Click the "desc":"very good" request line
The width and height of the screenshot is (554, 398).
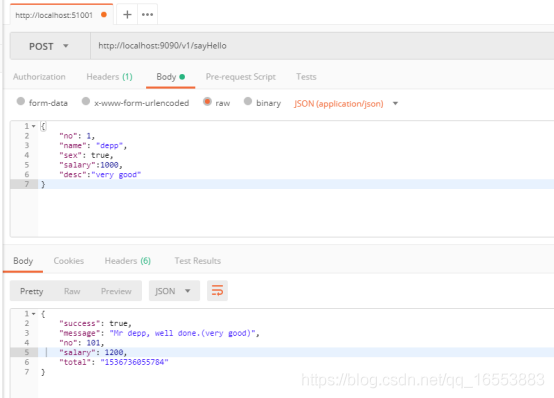click(100, 175)
